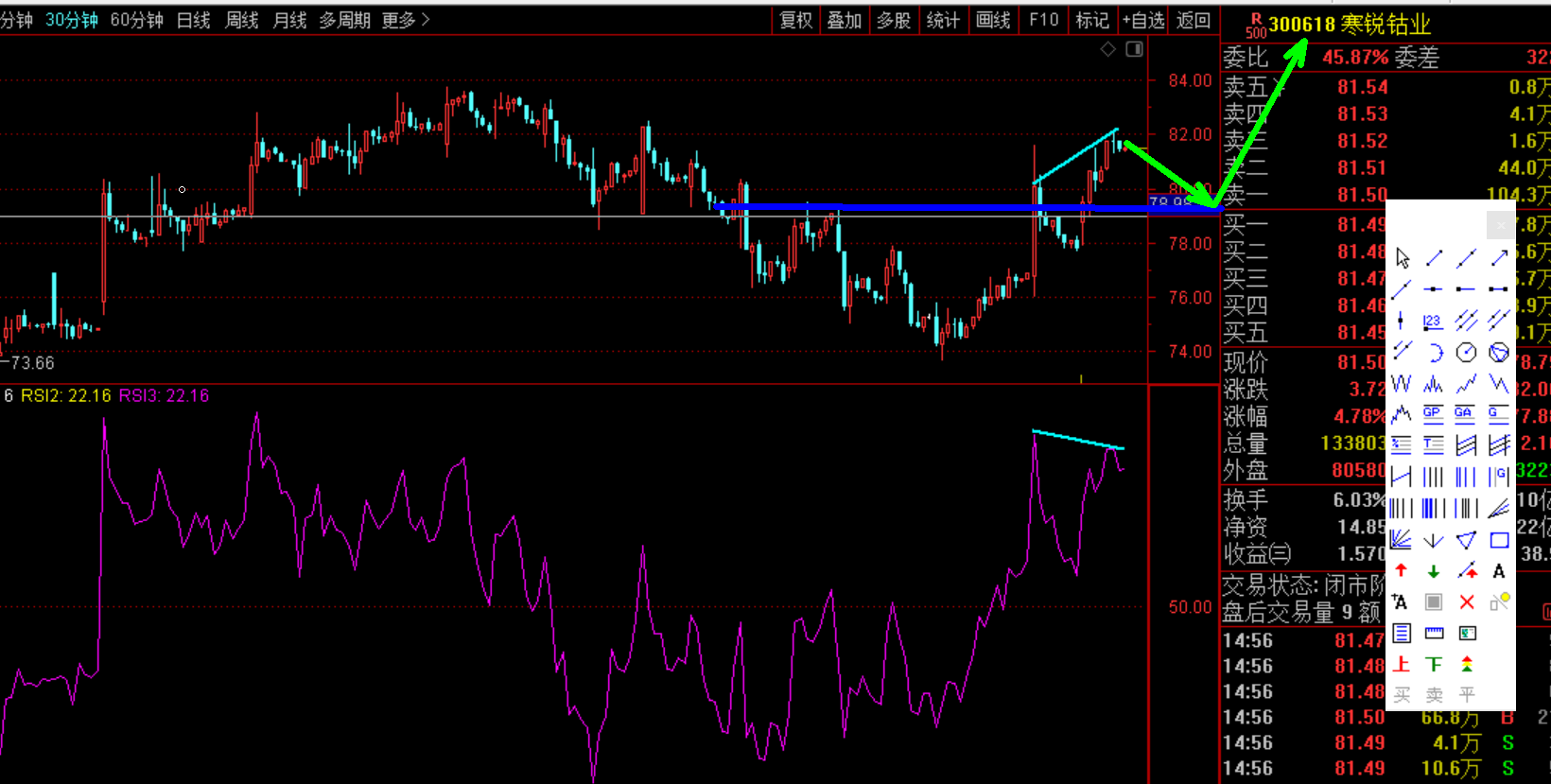Toggle the diamond marker icon above chart
This screenshot has height=784, width=1551.
[x=1107, y=49]
